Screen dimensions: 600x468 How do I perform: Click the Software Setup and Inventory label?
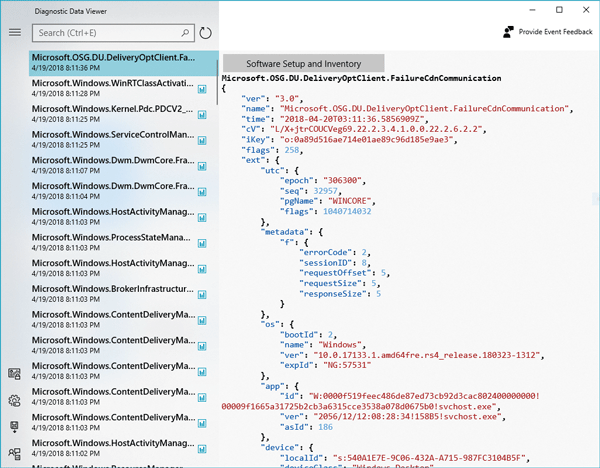303,64
